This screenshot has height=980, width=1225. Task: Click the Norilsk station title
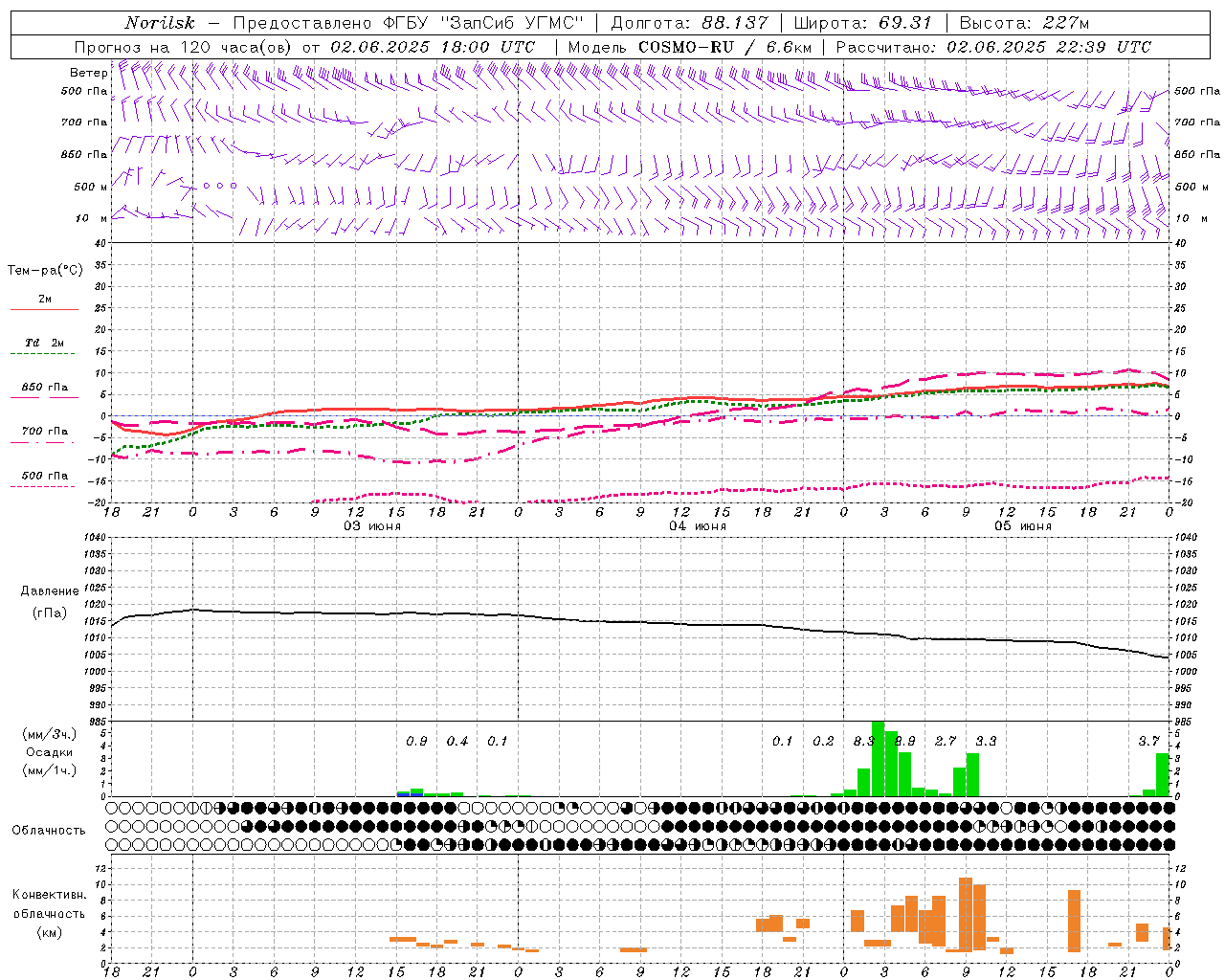[160, 23]
